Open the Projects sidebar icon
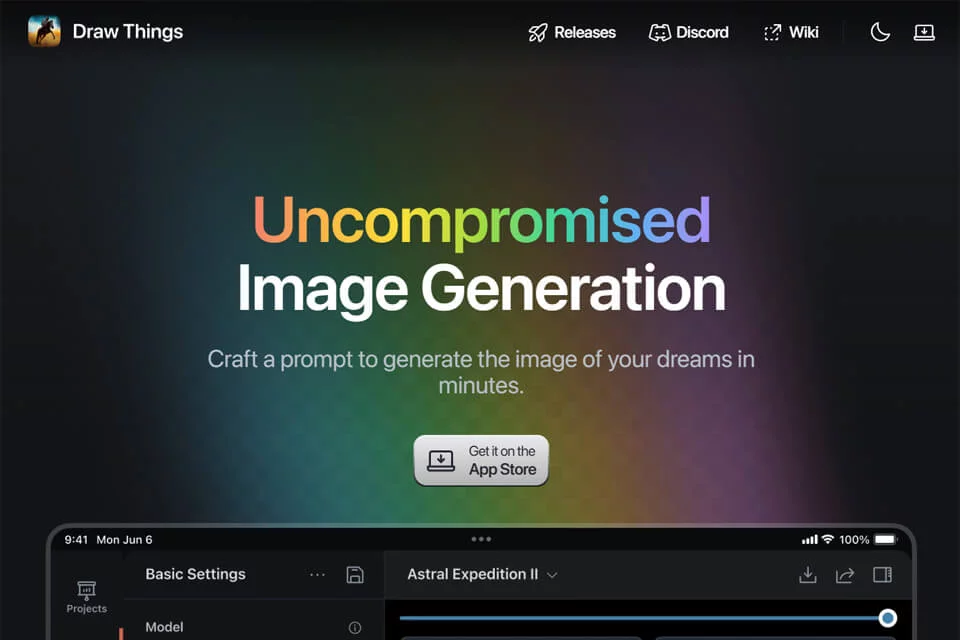 coord(86,597)
